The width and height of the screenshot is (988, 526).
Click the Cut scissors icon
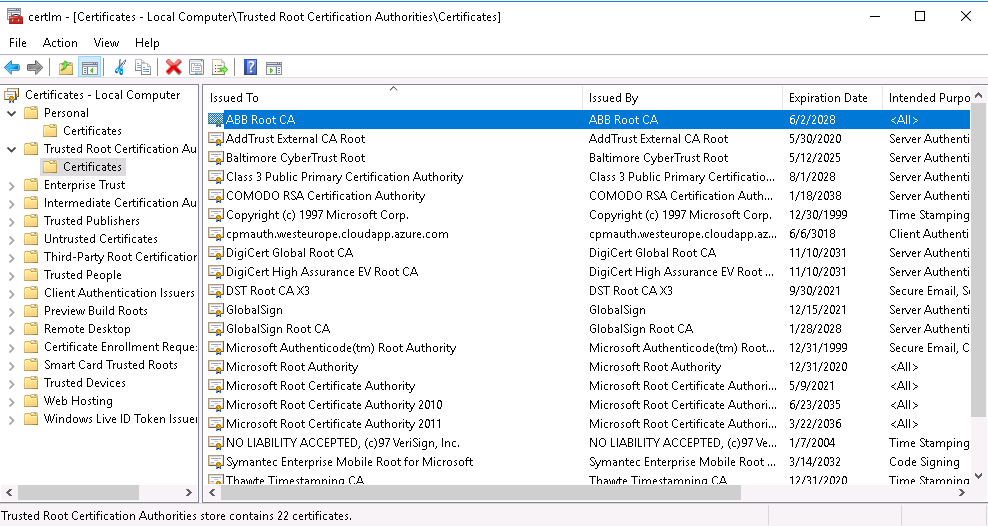[120, 67]
